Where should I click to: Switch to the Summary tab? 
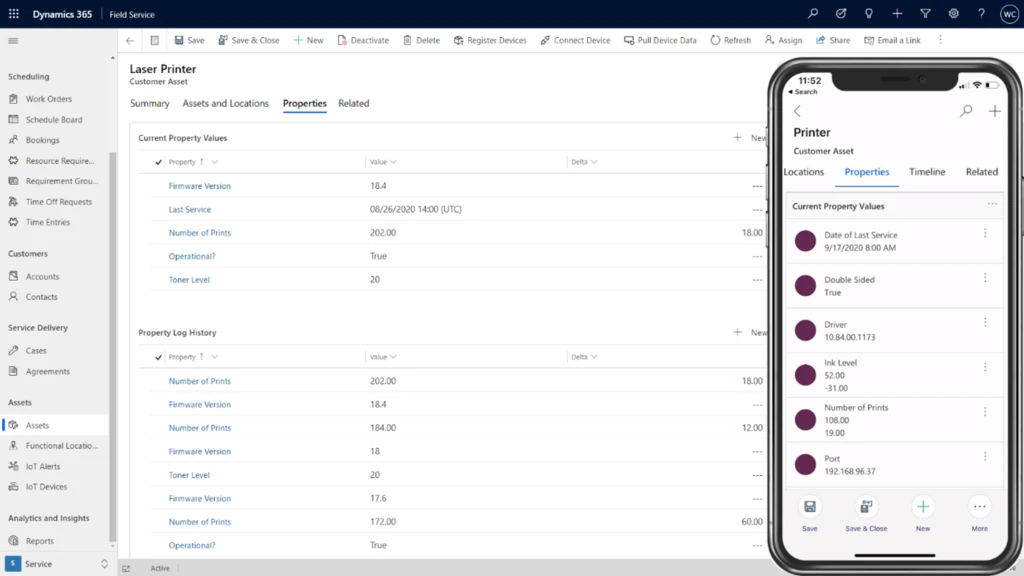point(149,103)
